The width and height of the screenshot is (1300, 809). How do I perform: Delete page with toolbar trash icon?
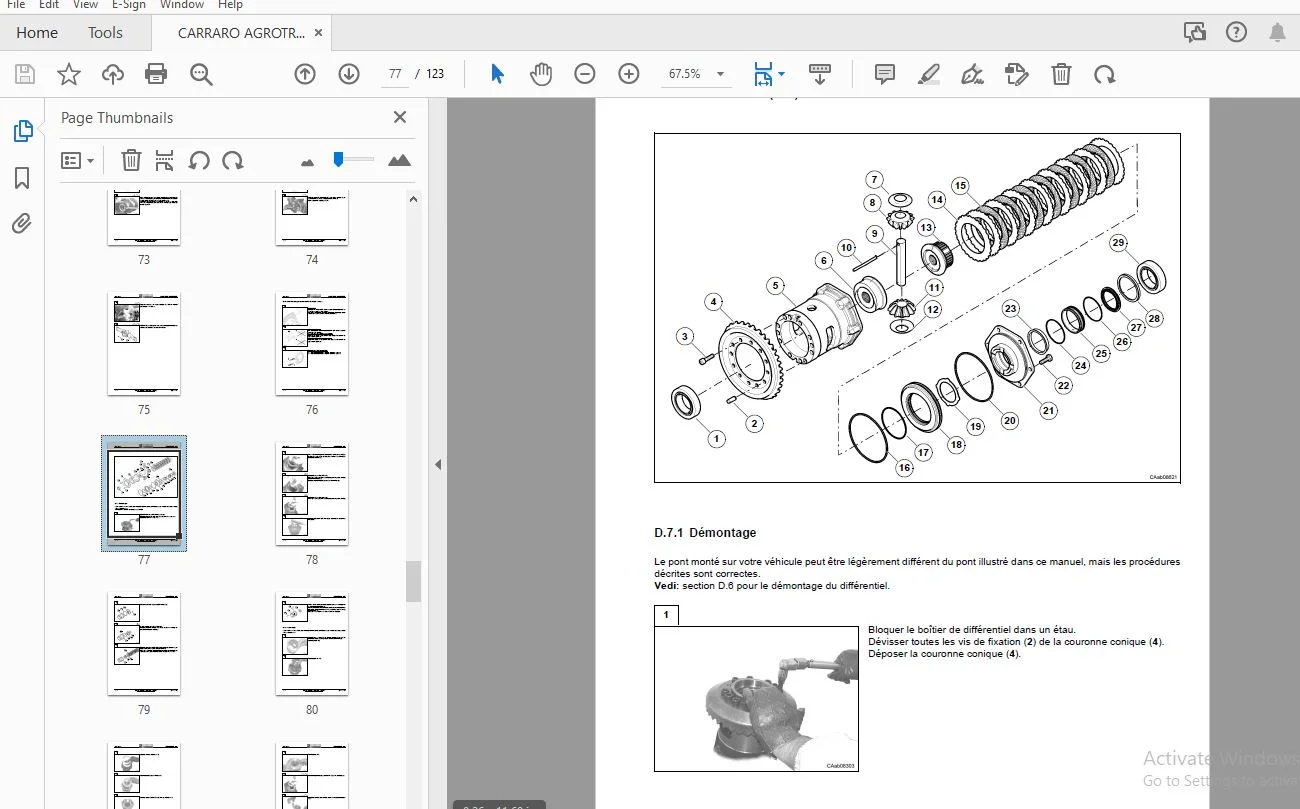tap(1061, 74)
